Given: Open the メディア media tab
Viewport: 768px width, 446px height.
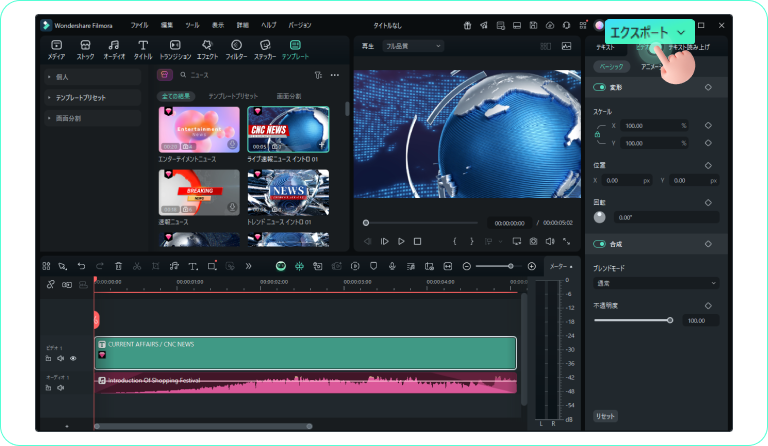Looking at the screenshot, I should click(x=56, y=50).
